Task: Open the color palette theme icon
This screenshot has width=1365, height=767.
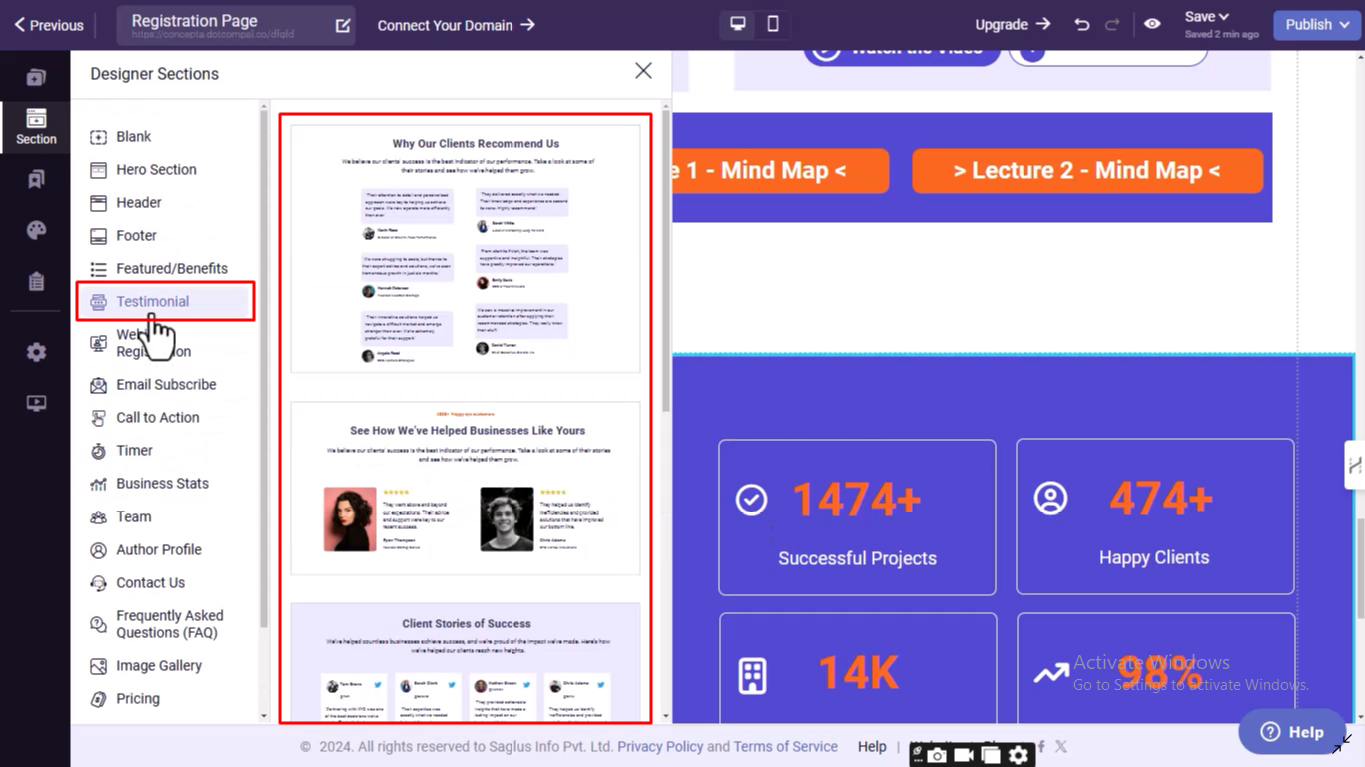Action: tap(36, 230)
